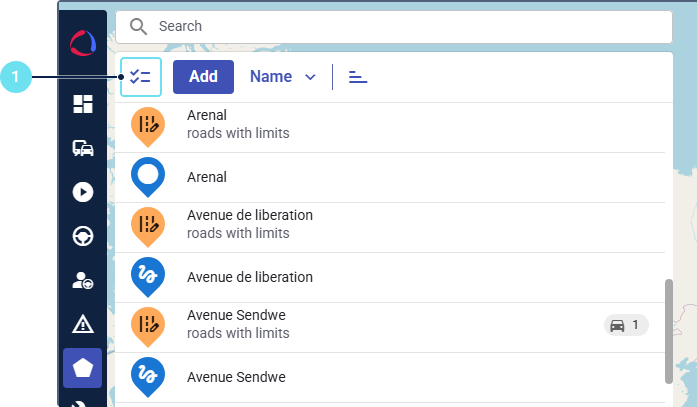This screenshot has height=407, width=697.
Task: Open the vehicles truck icon in sidebar
Action: click(x=83, y=148)
